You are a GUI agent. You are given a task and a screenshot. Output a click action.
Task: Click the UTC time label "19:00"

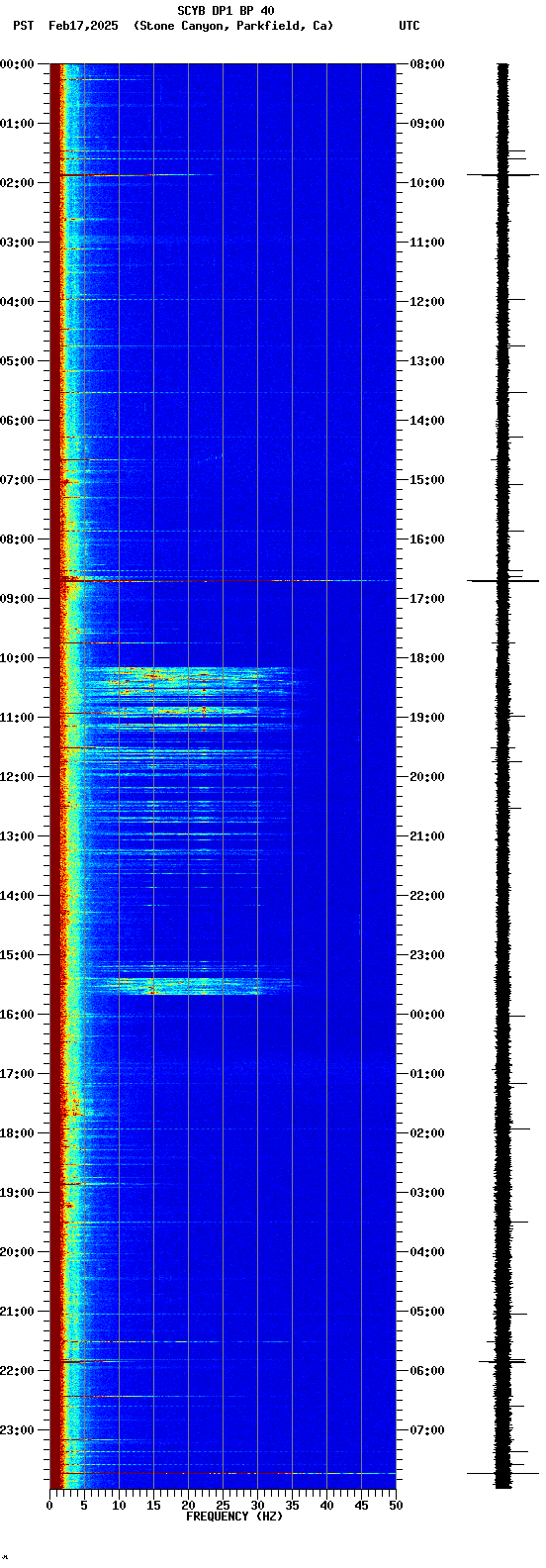point(427,718)
